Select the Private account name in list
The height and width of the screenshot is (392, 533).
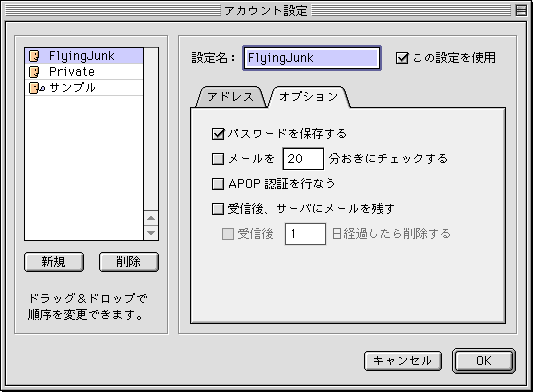click(x=72, y=72)
